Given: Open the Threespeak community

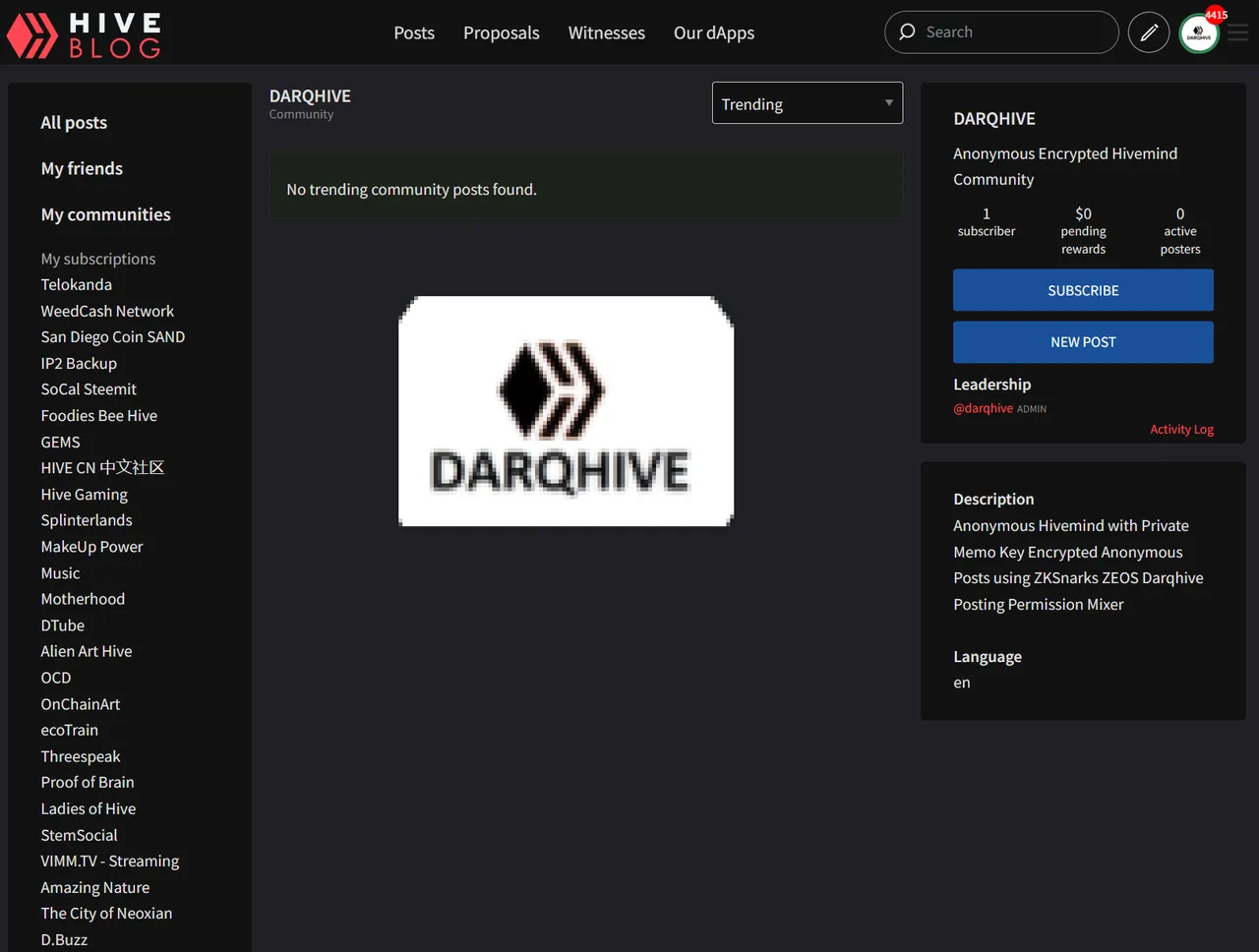Looking at the screenshot, I should click(x=80, y=755).
